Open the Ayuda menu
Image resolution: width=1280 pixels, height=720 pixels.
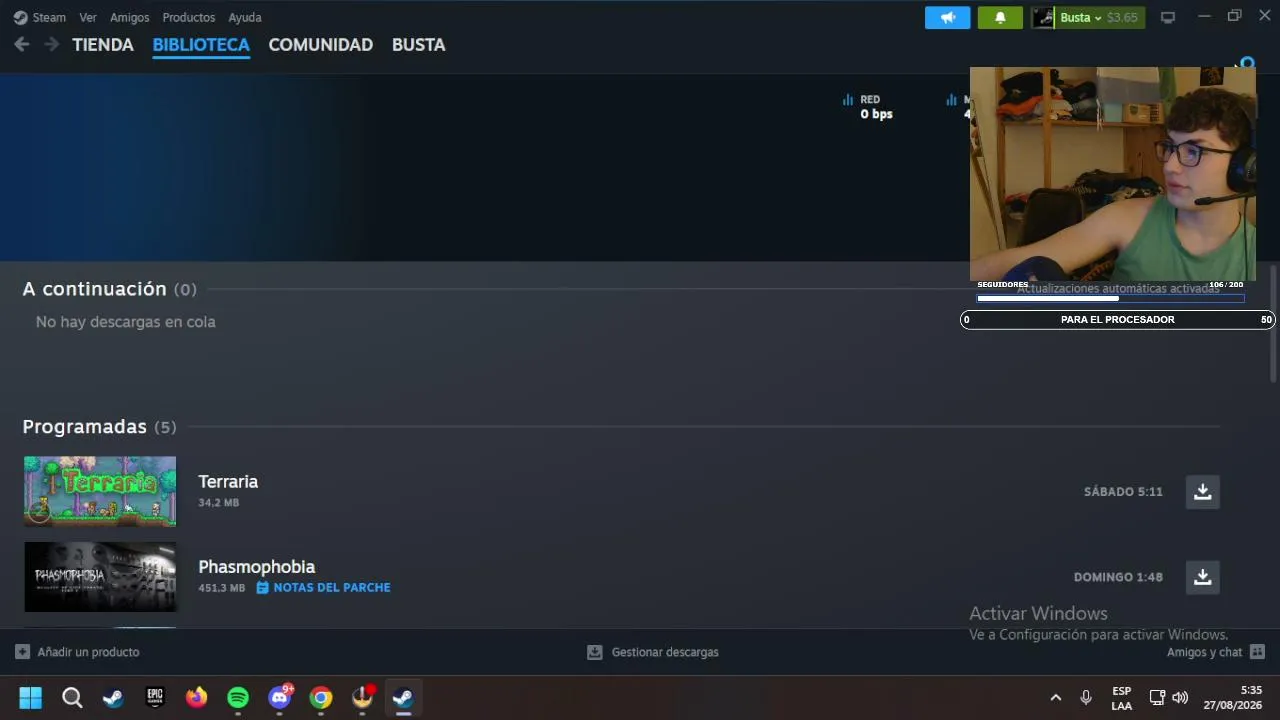245,17
